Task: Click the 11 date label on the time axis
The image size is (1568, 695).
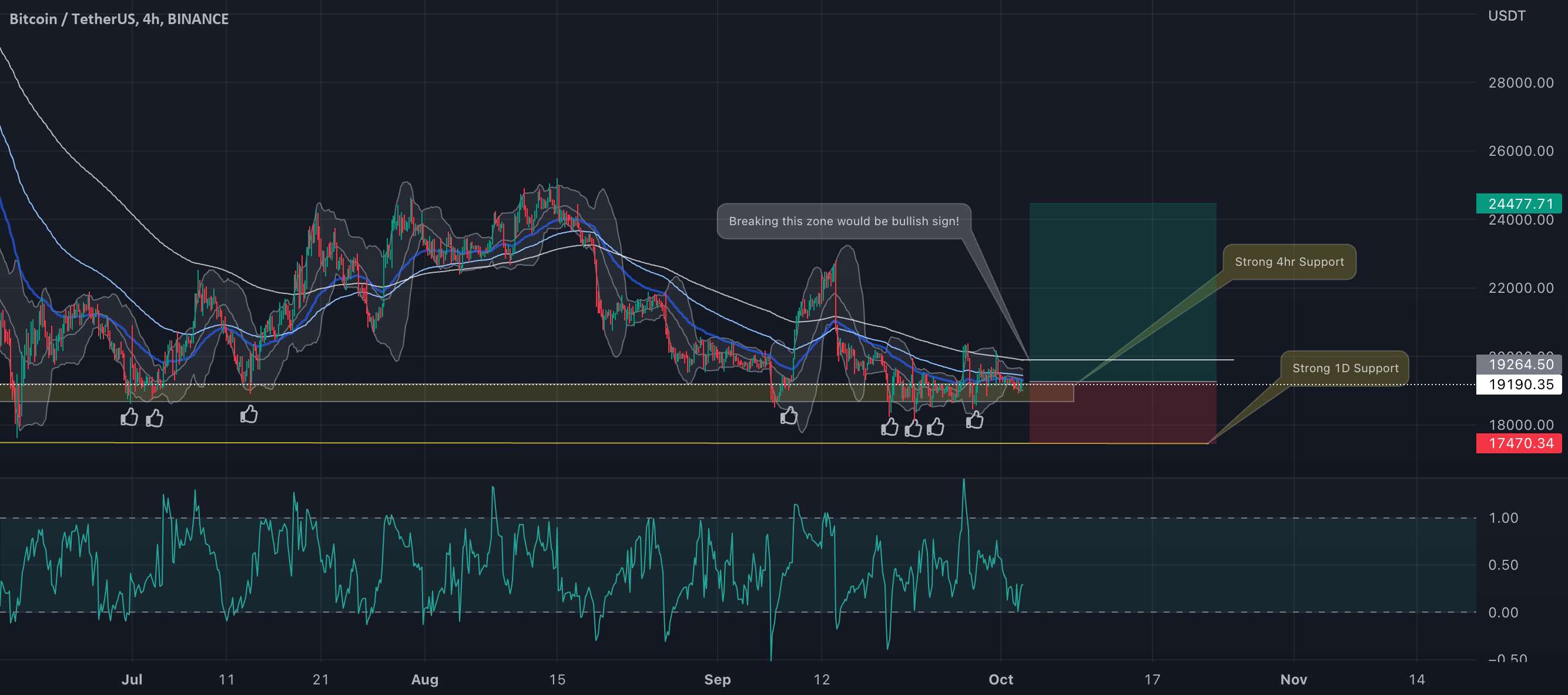Action: (x=226, y=679)
